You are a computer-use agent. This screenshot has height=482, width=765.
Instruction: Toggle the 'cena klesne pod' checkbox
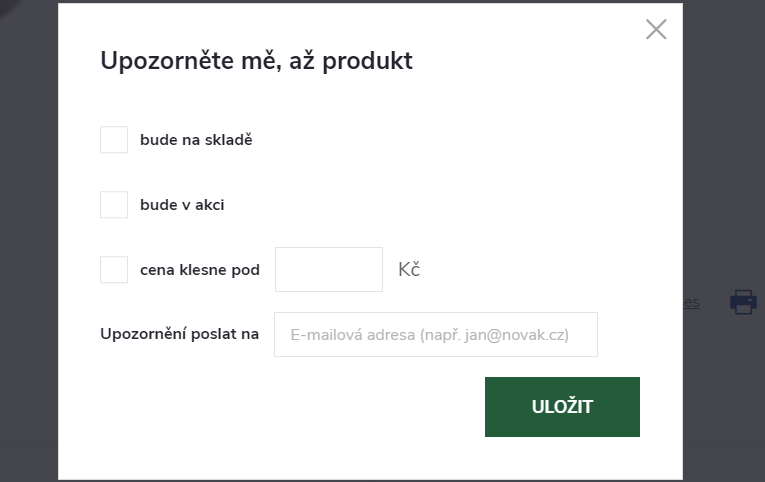click(x=114, y=270)
